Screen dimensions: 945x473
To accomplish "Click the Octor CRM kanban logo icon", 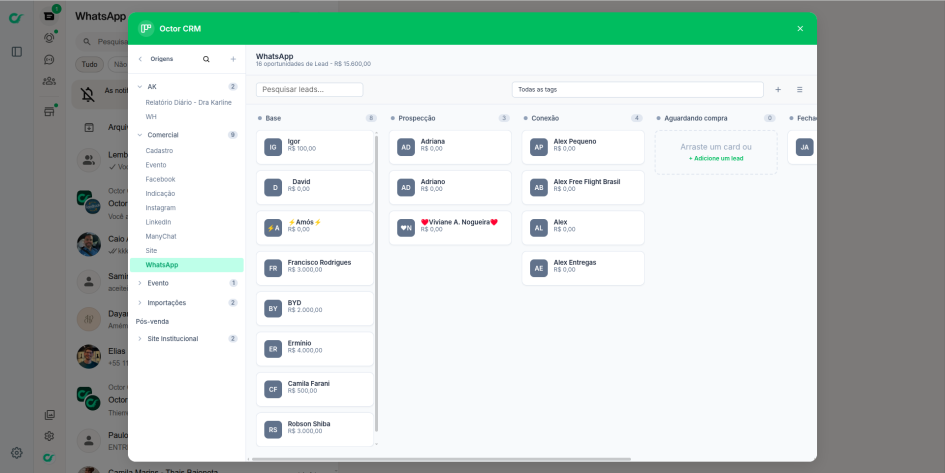I will click(x=146, y=29).
